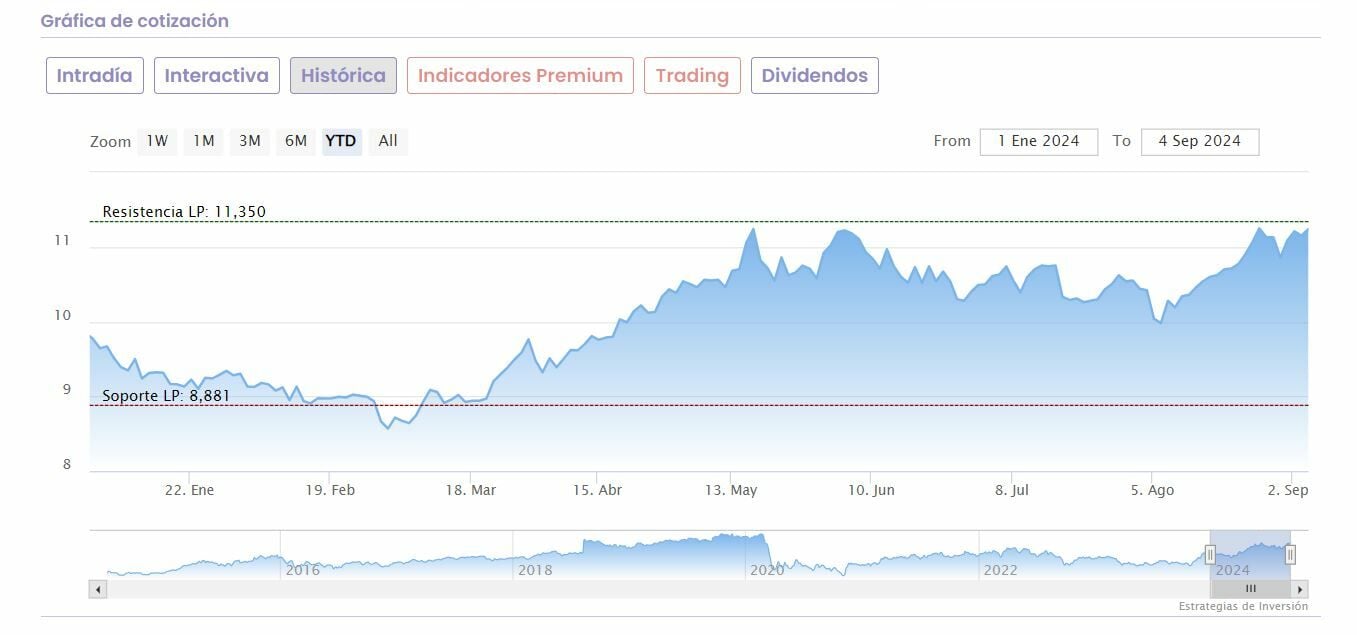The width and height of the screenshot is (1357, 635).
Task: Choose the 6M zoom range
Action: [x=296, y=141]
